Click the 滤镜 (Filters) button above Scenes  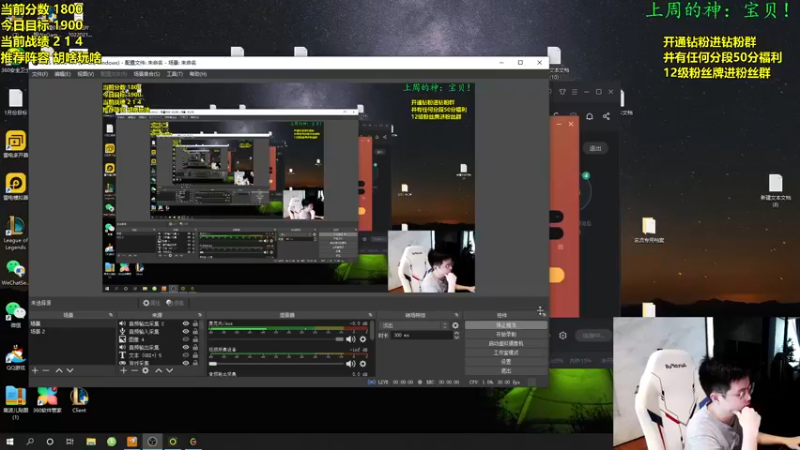(x=175, y=303)
